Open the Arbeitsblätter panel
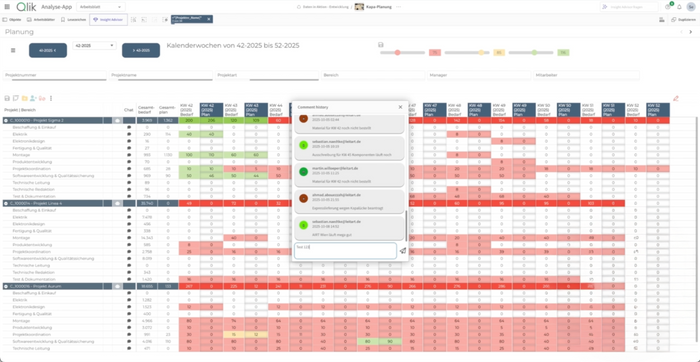This screenshot has width=700, height=362. [41, 20]
